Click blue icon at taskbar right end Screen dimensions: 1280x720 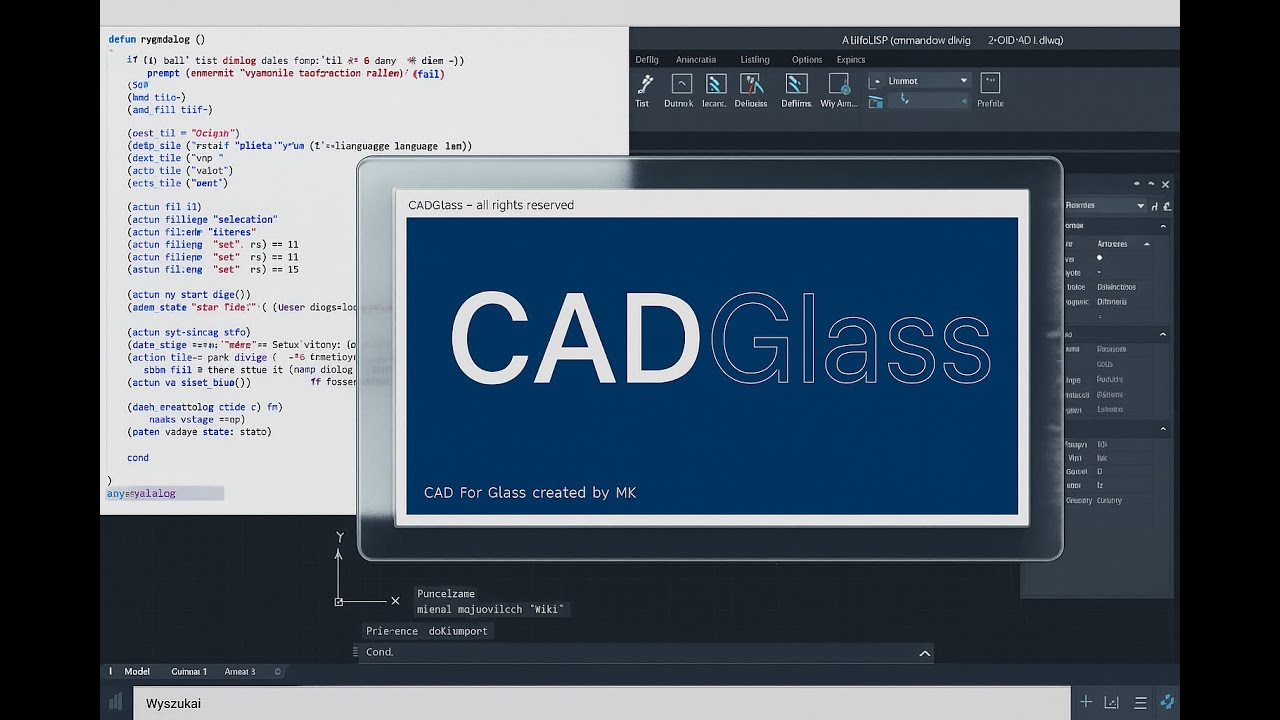1166,702
